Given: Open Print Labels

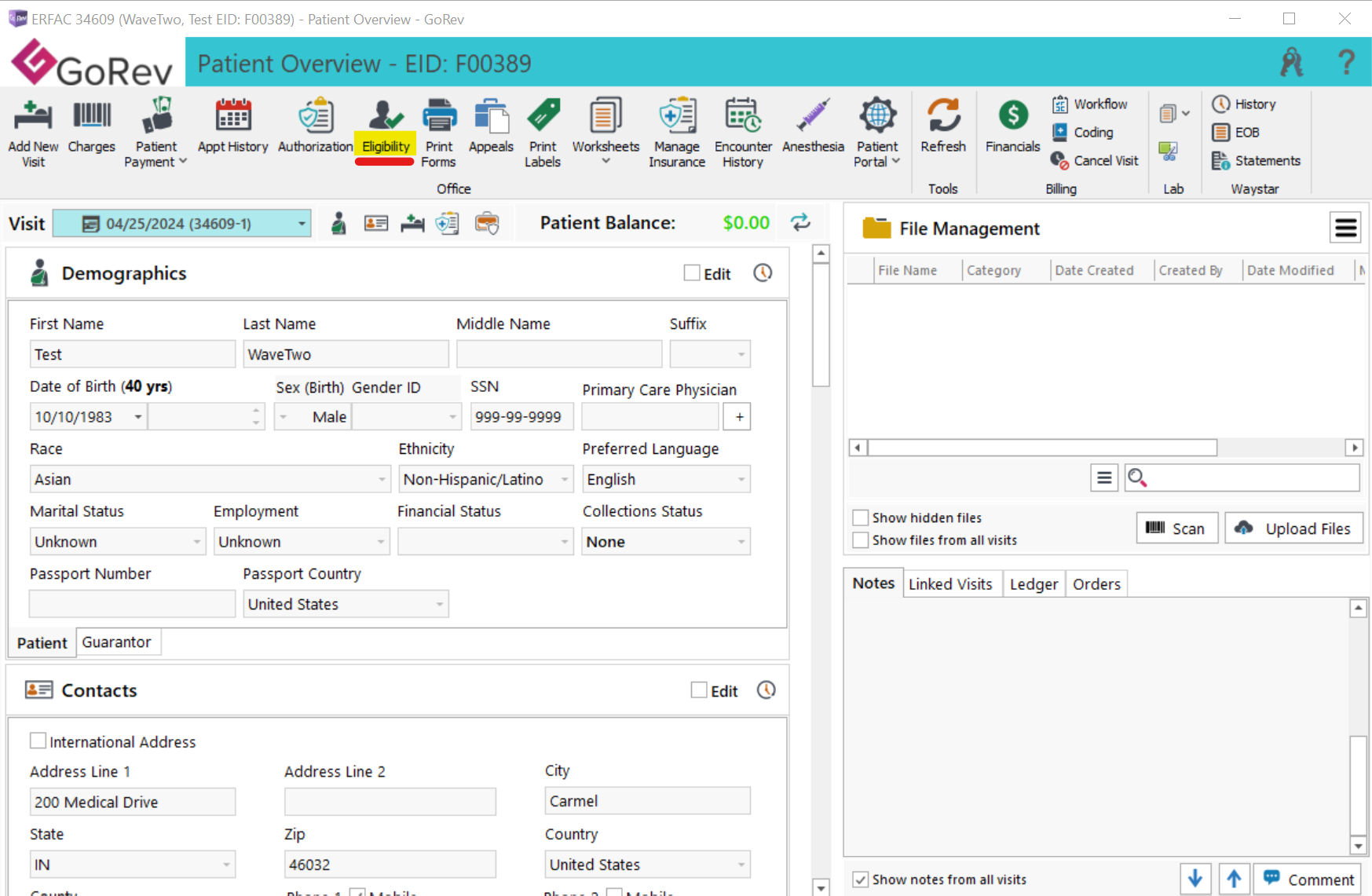Looking at the screenshot, I should (543, 133).
